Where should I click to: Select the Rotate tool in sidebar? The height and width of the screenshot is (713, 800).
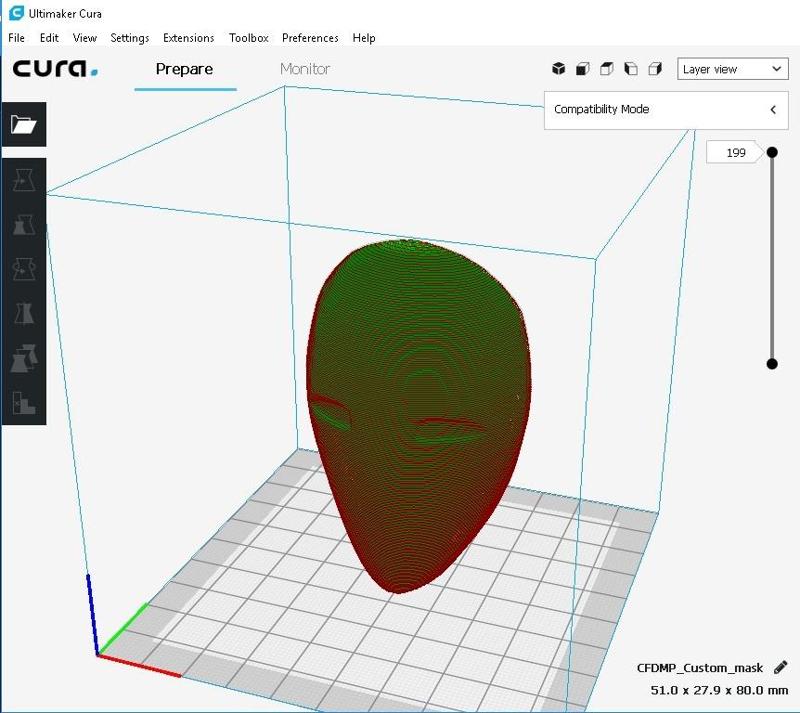[23, 269]
